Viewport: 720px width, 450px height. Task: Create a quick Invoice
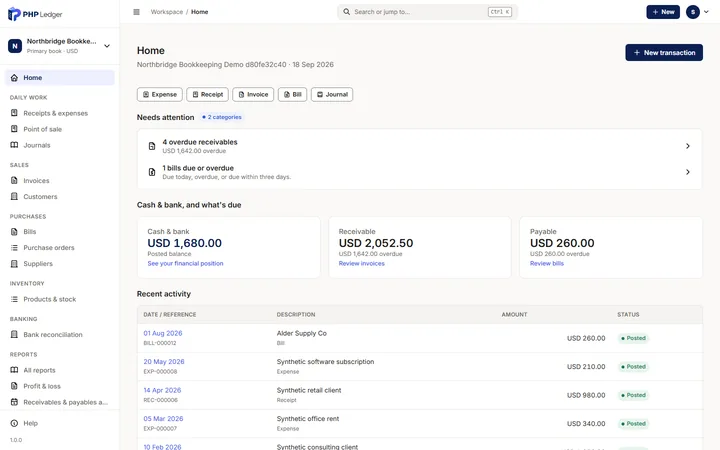coord(253,94)
